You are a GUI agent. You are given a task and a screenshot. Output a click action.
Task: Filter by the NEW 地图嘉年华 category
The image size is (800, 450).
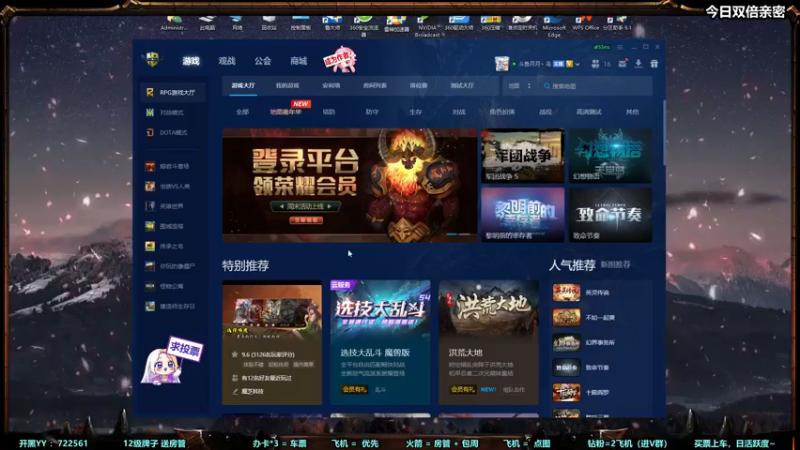tap(286, 112)
